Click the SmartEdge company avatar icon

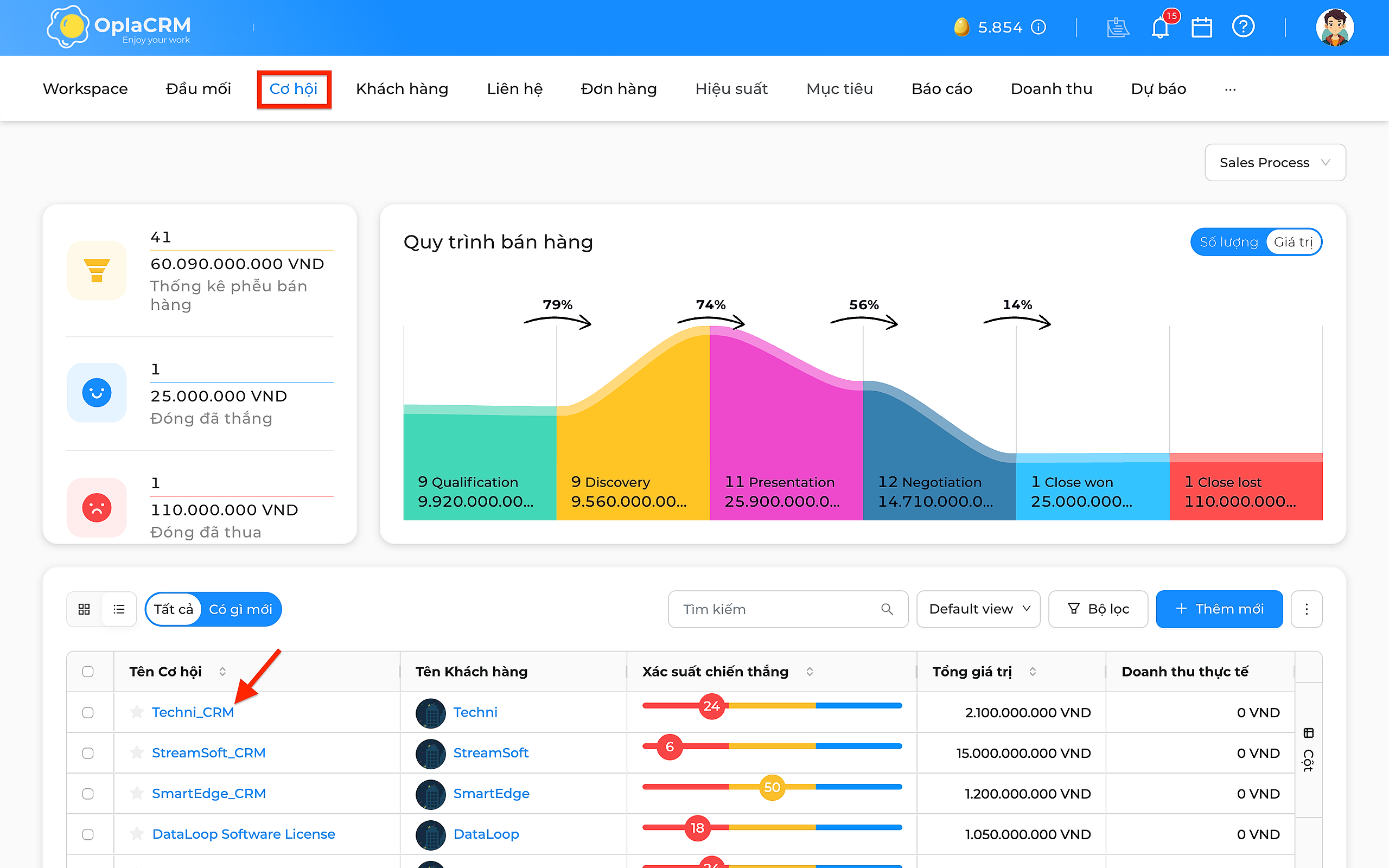click(x=430, y=794)
